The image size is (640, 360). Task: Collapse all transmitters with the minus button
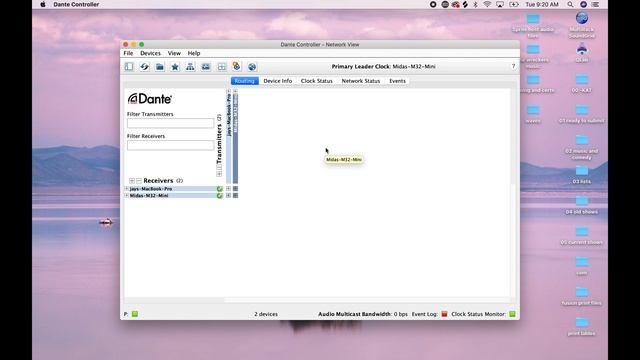[x=219, y=167]
